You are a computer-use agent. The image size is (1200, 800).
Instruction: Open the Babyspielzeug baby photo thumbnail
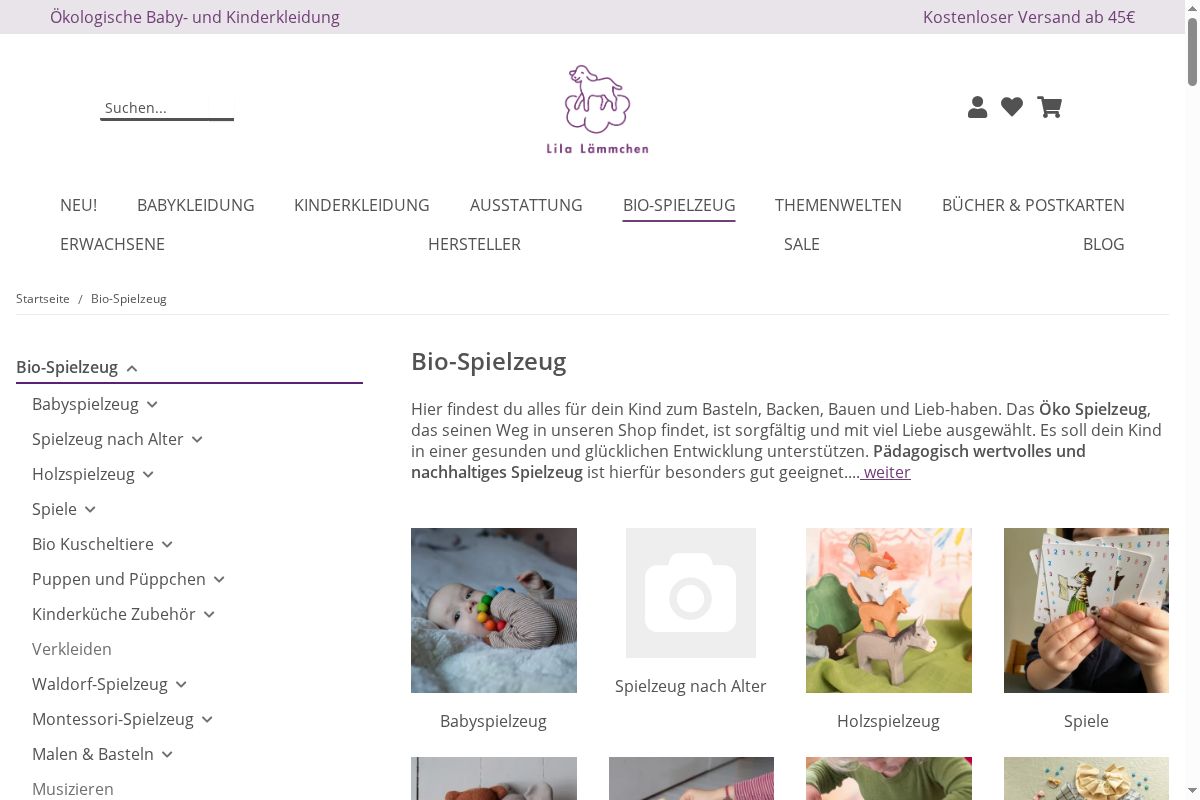click(494, 611)
